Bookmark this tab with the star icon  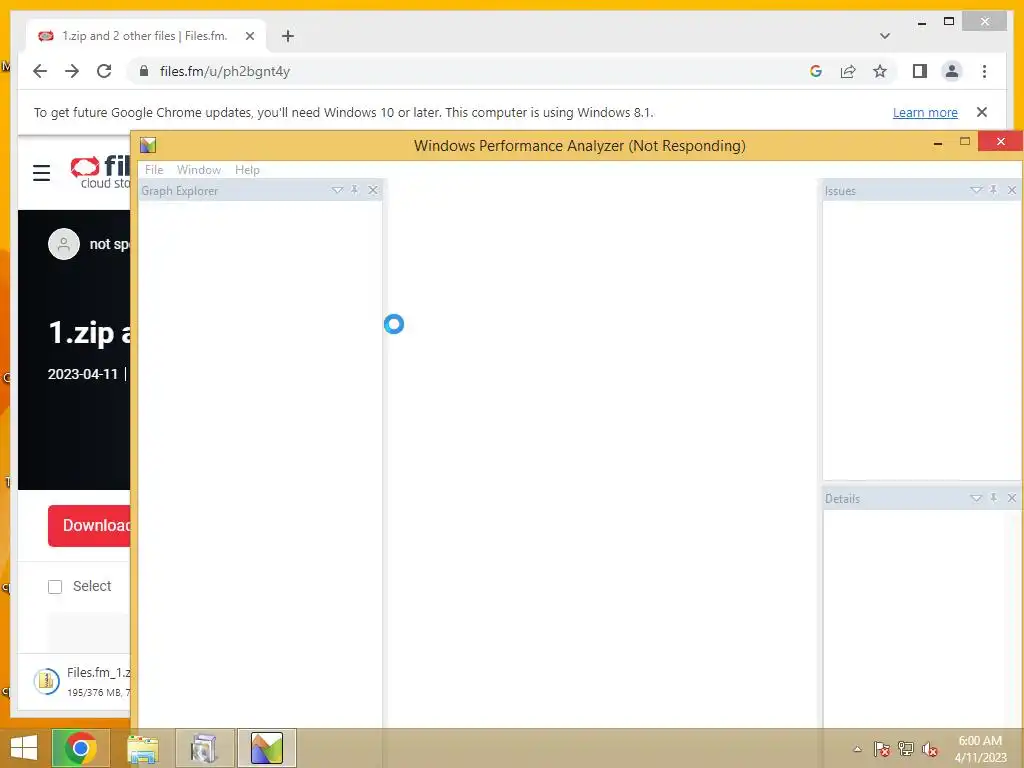[880, 71]
